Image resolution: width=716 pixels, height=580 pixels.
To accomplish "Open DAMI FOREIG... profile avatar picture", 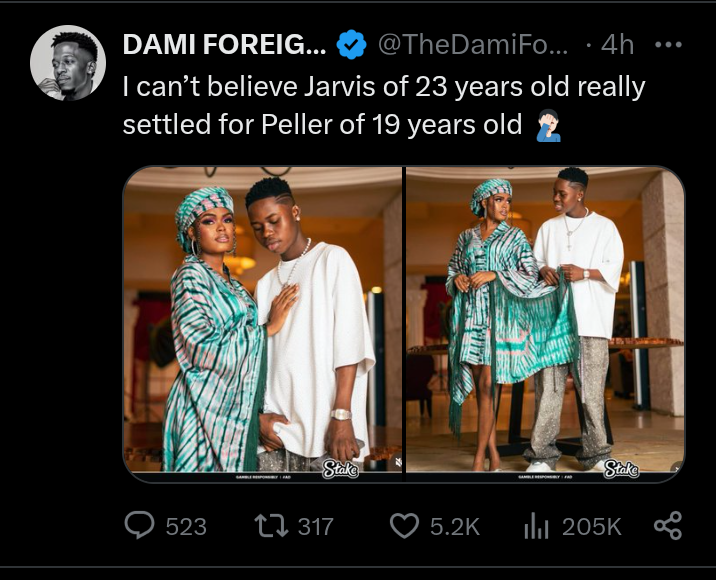I will (x=68, y=62).
